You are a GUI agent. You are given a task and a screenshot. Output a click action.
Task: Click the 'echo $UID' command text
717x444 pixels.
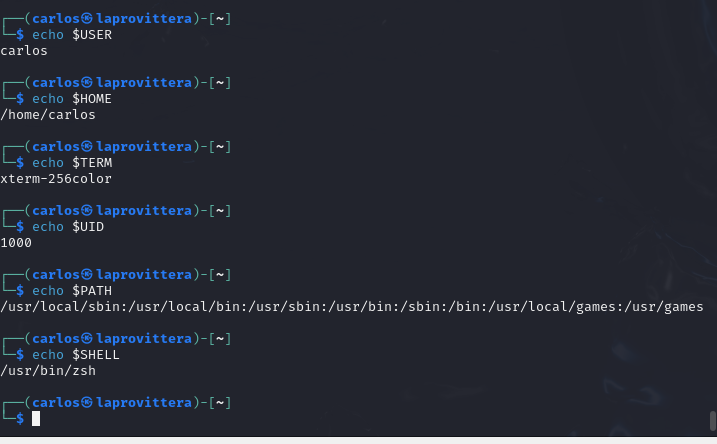point(68,227)
